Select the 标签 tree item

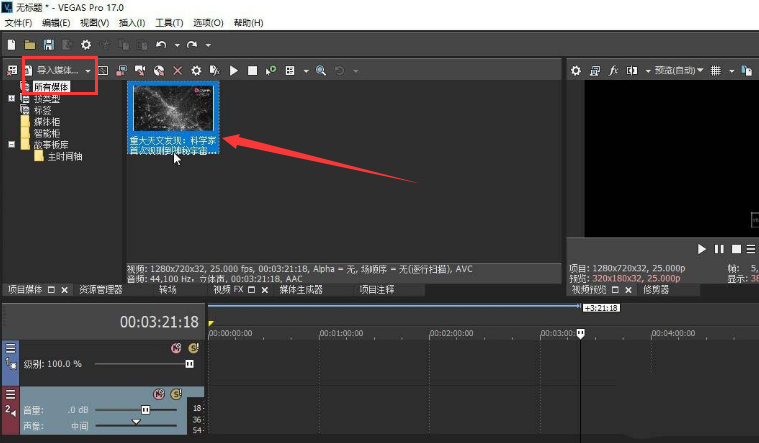pyautogui.click(x=42, y=110)
